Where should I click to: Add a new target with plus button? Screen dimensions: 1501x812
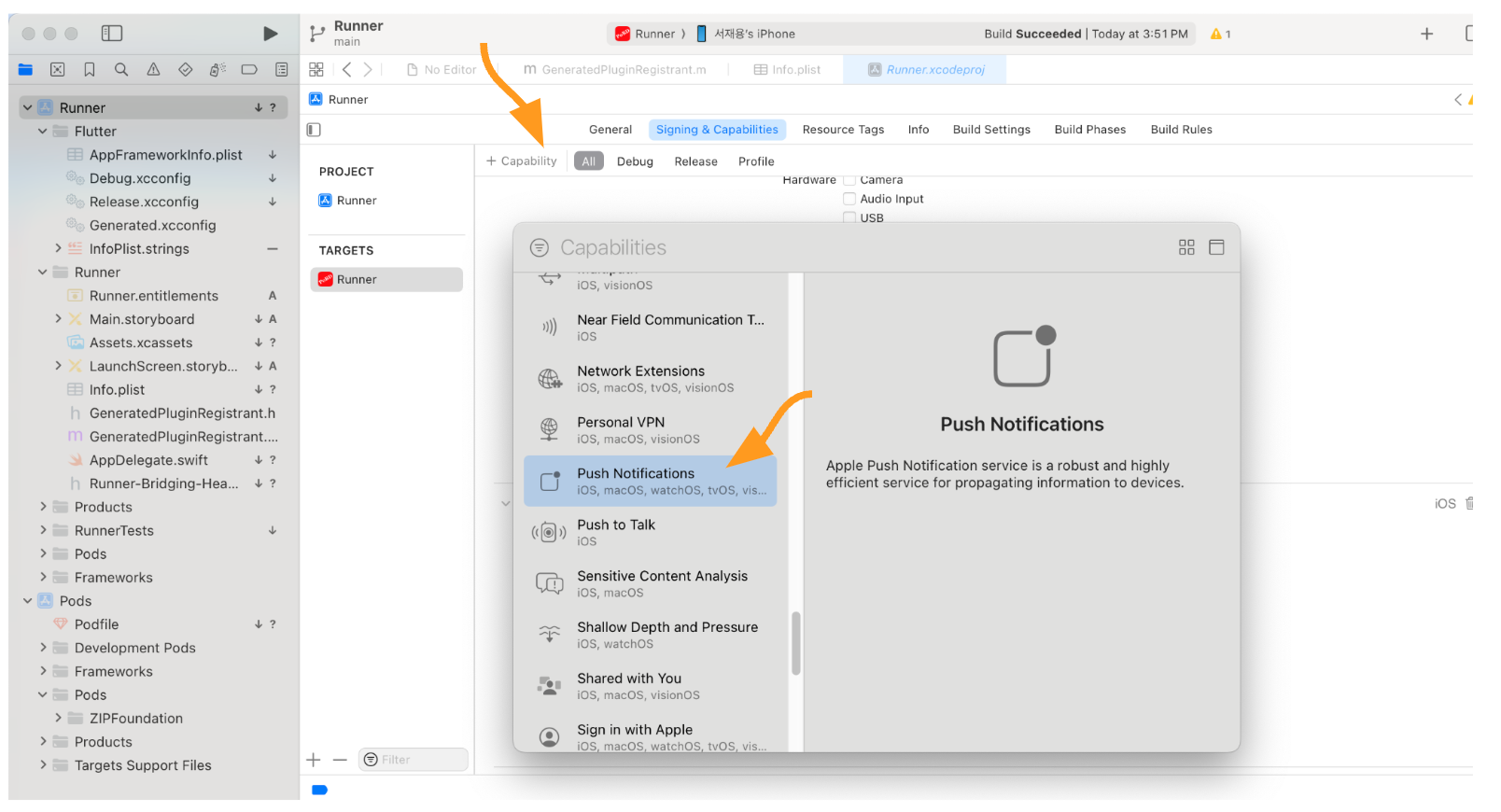[314, 760]
